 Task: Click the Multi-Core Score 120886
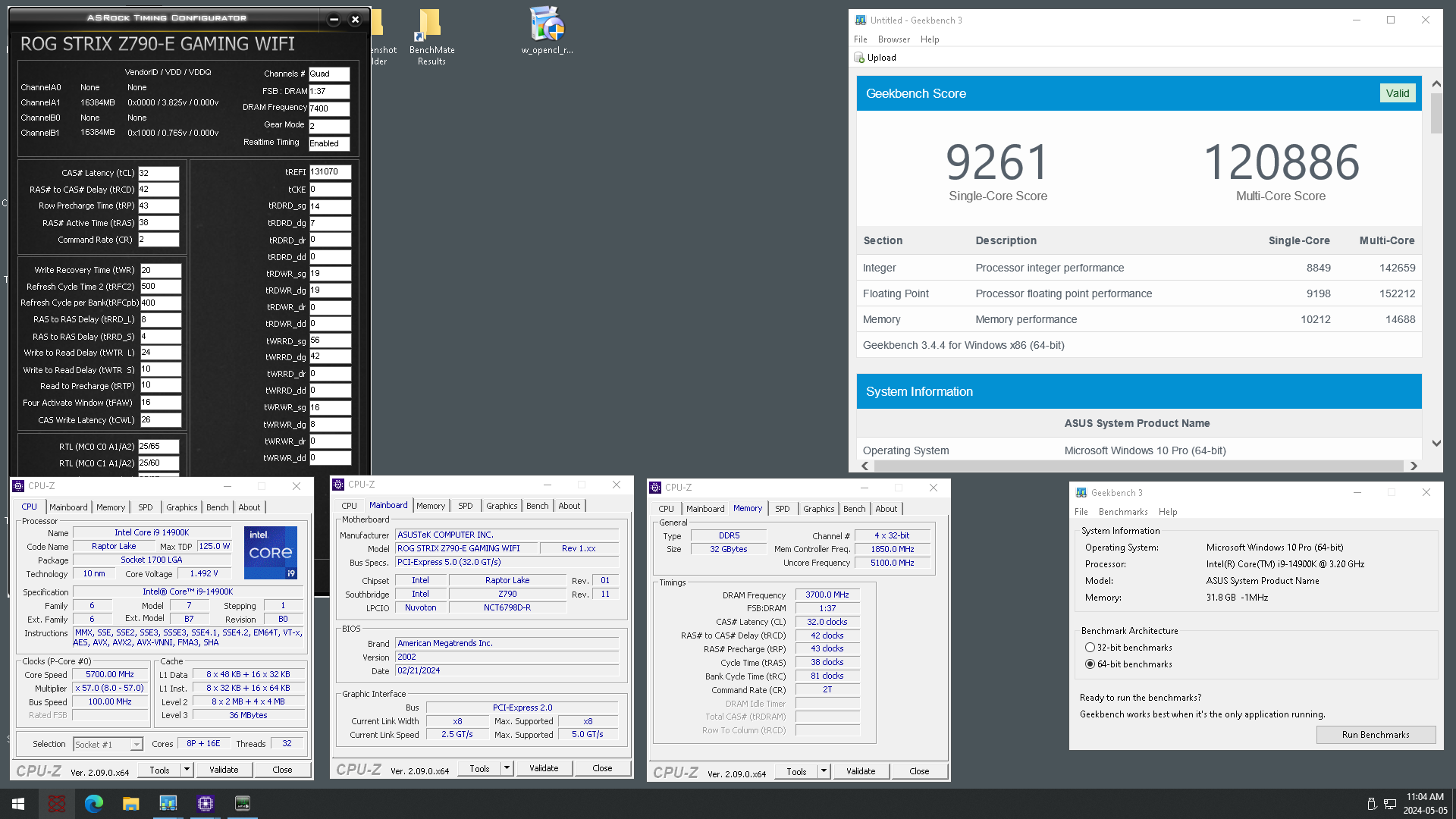pos(1281,162)
